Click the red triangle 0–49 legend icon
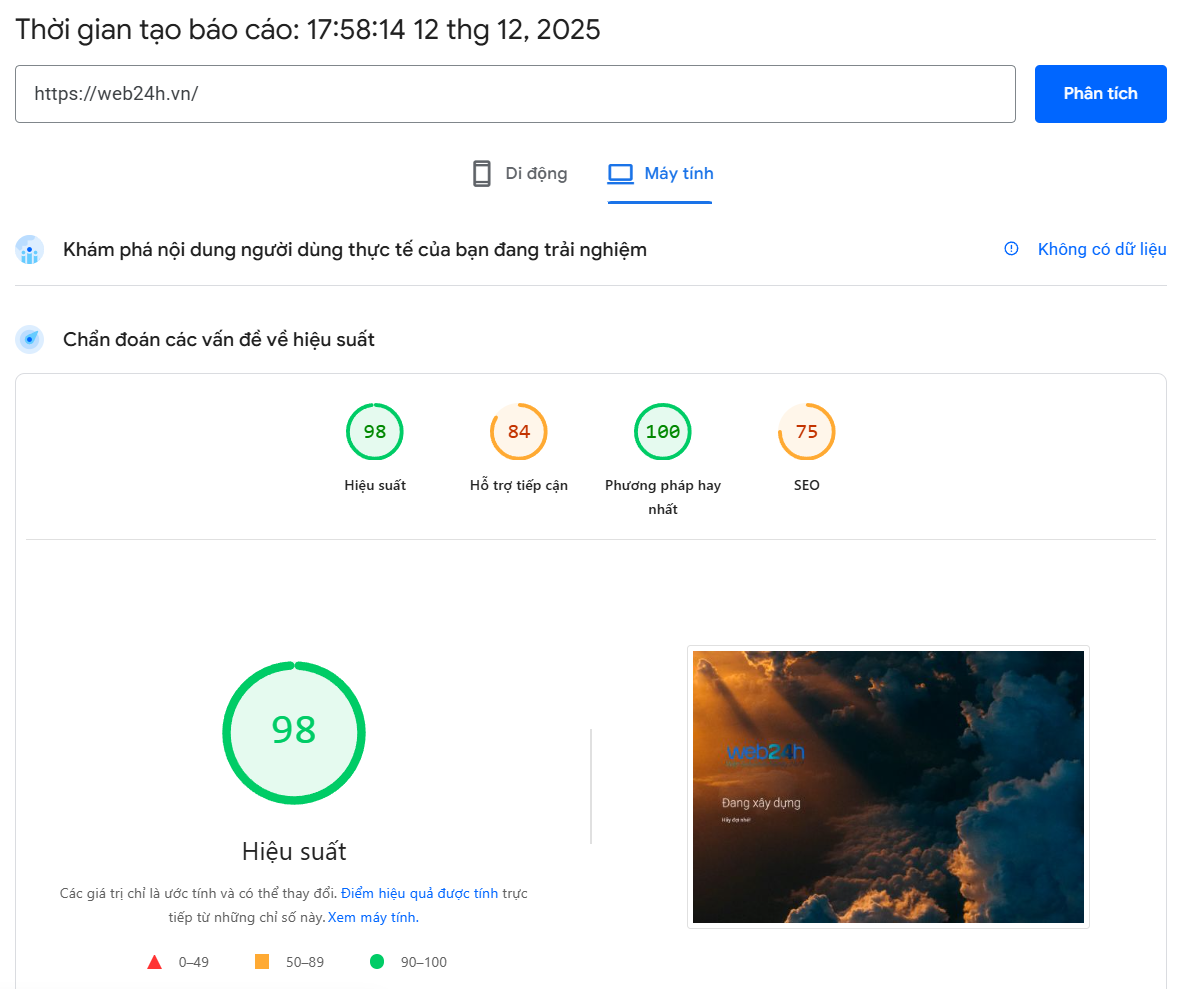The width and height of the screenshot is (1187, 989). pos(154,962)
